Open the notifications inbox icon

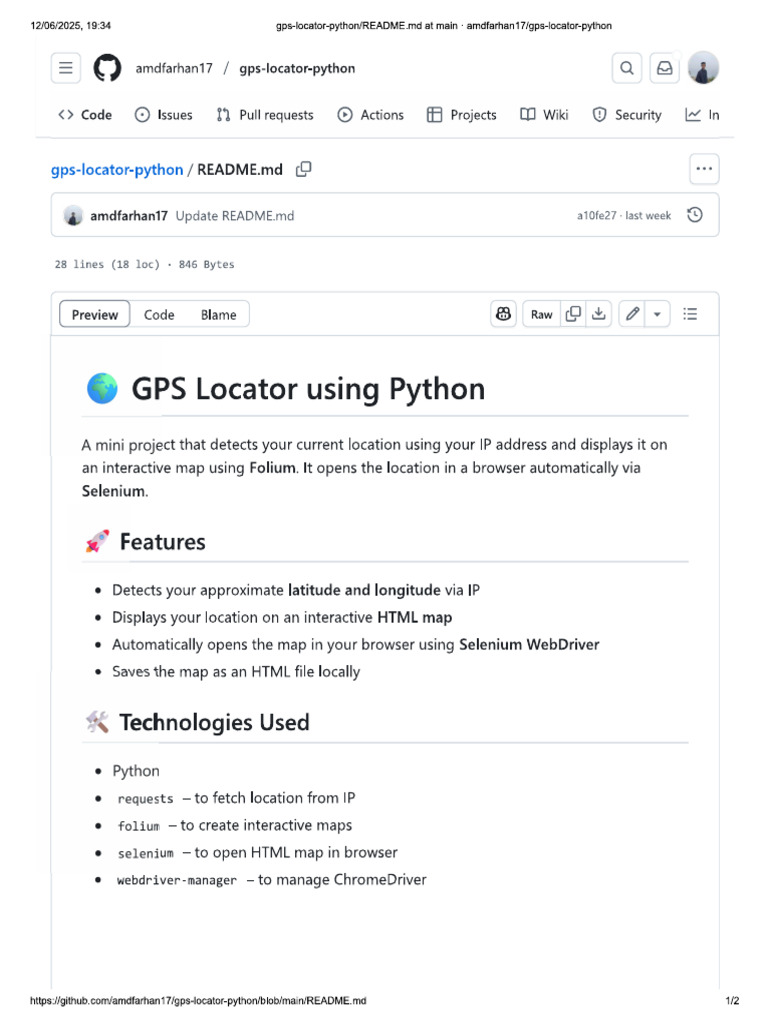(x=663, y=68)
